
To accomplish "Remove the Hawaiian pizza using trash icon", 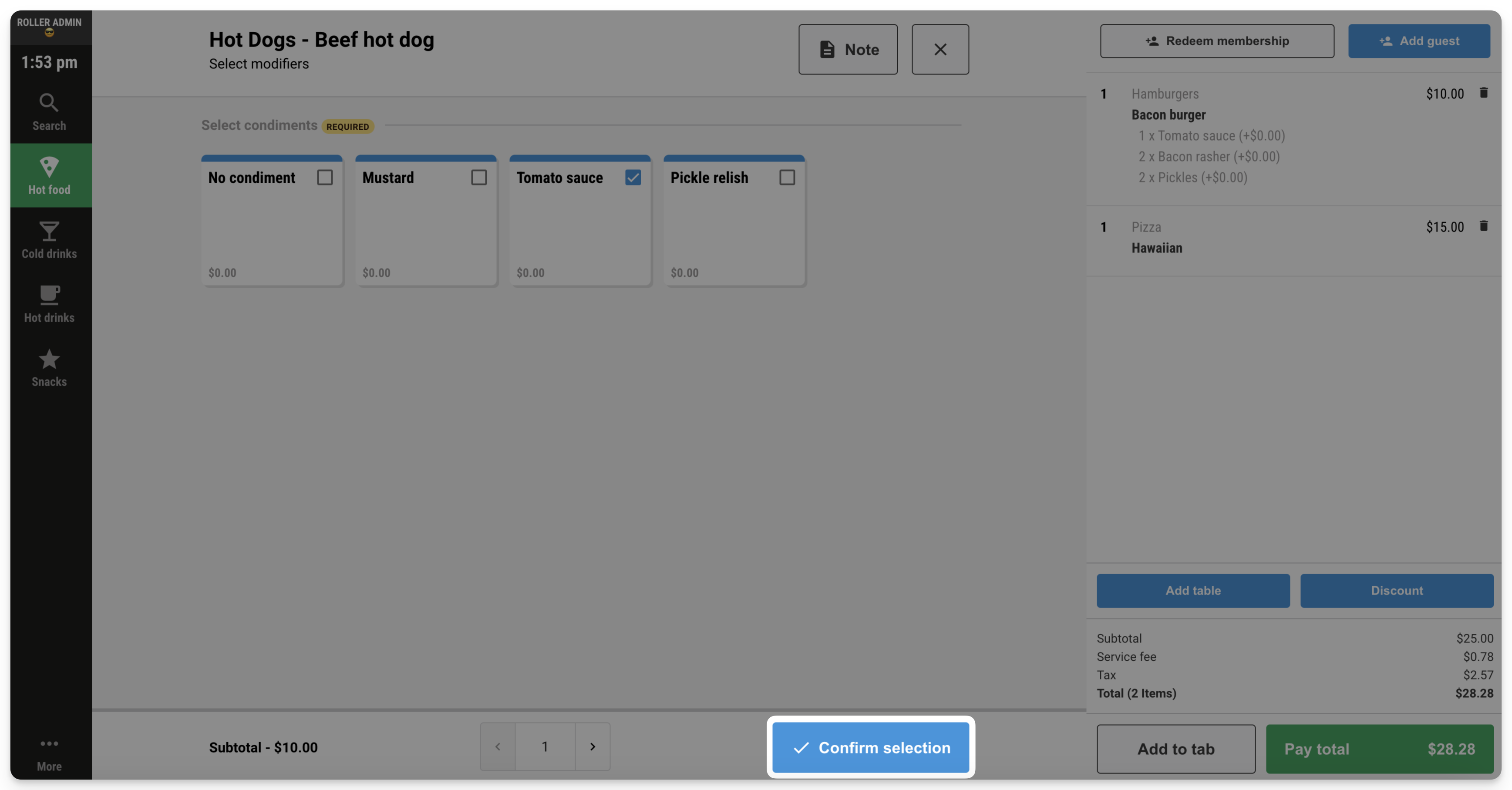I will tap(1483, 226).
